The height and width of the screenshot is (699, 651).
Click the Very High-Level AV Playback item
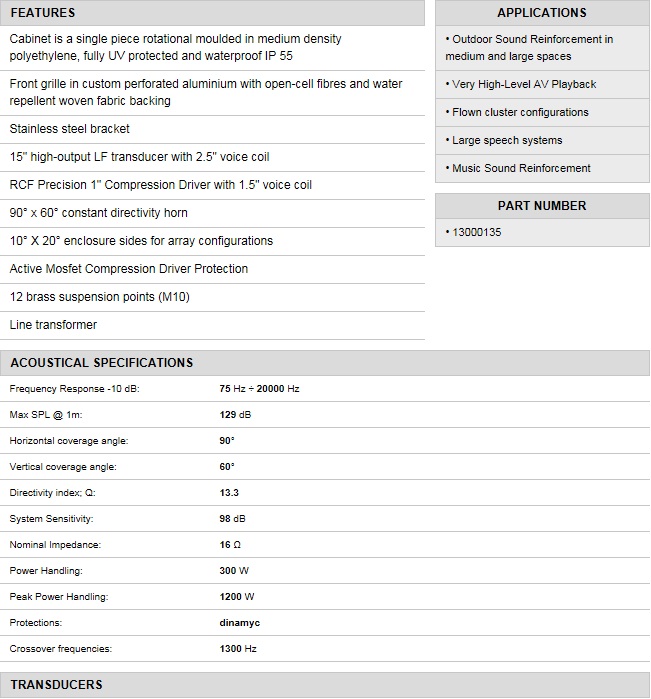point(524,85)
